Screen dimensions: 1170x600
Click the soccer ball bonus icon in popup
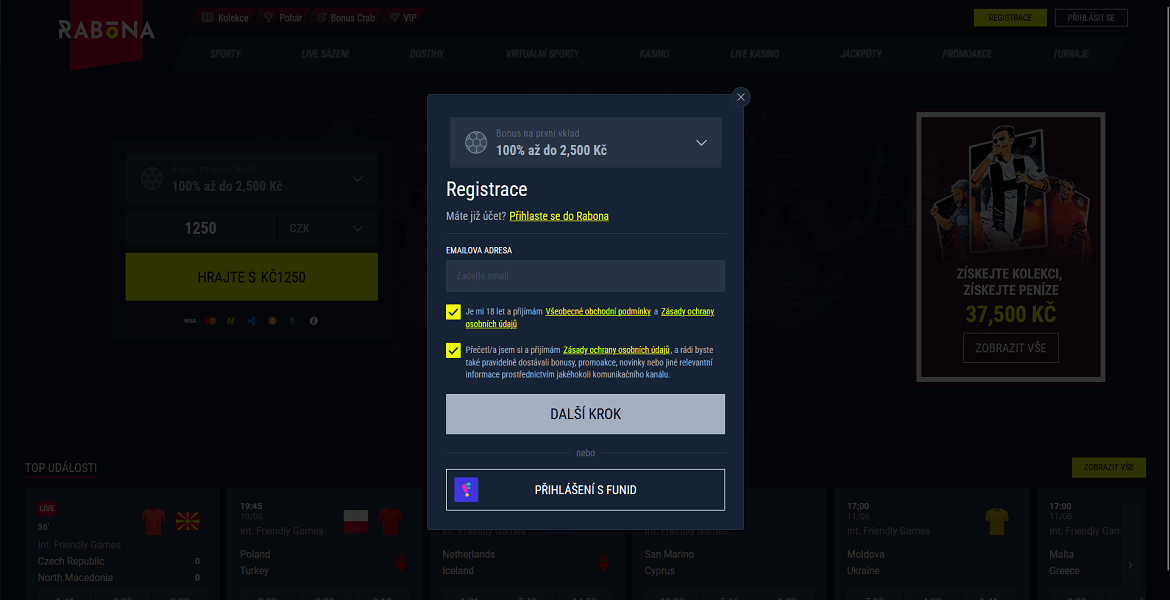[476, 143]
